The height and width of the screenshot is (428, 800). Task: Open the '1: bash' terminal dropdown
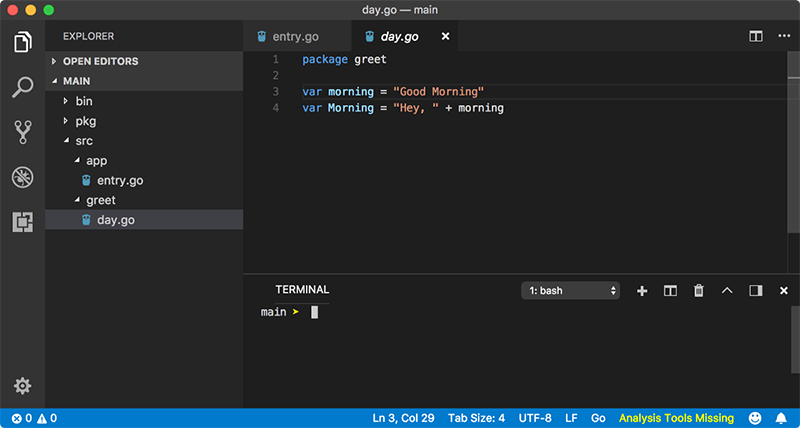tap(571, 291)
